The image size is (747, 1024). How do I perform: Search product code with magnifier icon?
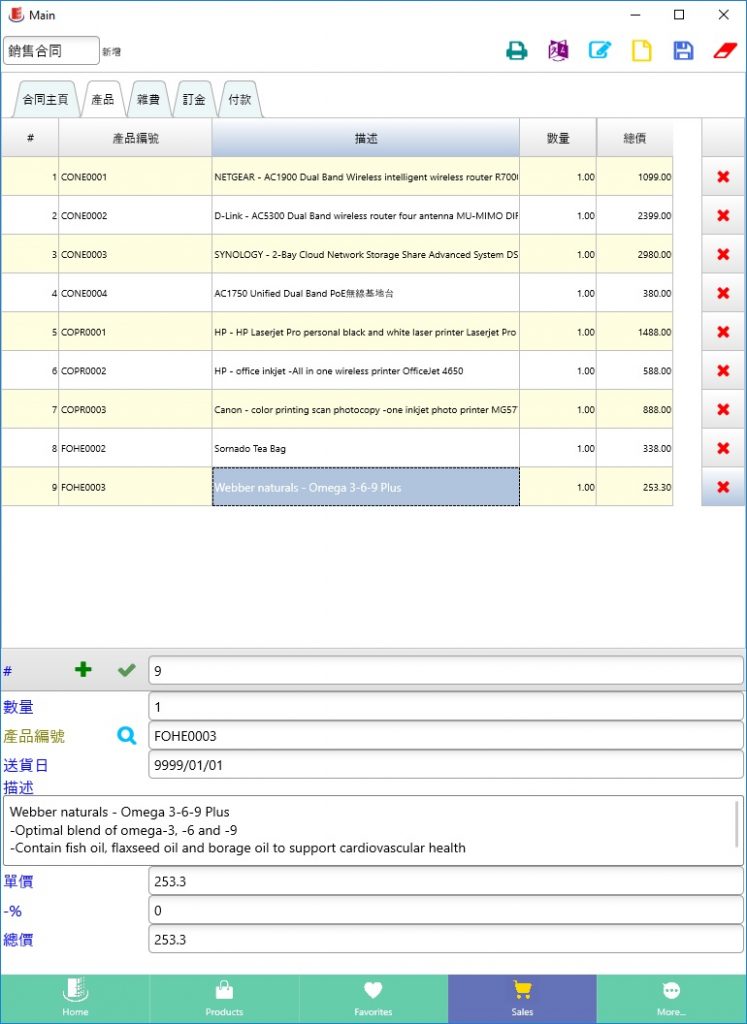(127, 736)
